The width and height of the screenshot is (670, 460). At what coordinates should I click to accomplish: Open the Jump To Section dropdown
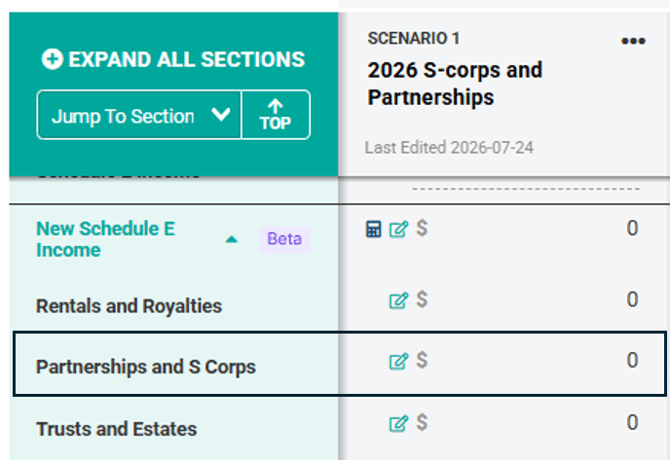139,115
